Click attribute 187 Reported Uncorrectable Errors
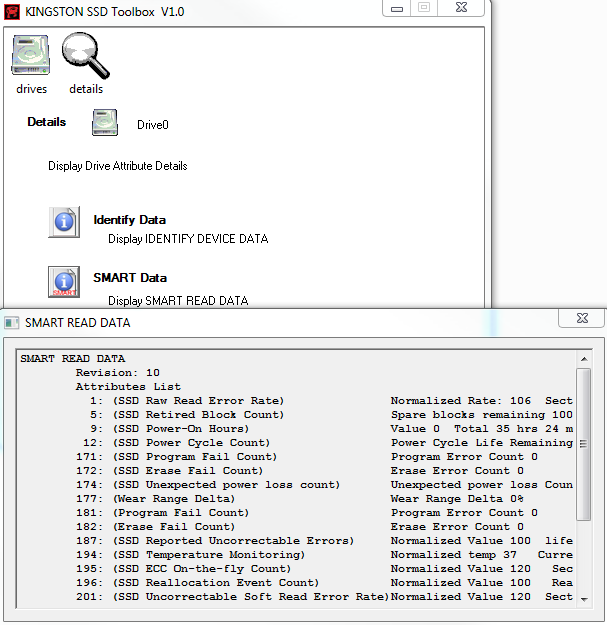 (215, 540)
